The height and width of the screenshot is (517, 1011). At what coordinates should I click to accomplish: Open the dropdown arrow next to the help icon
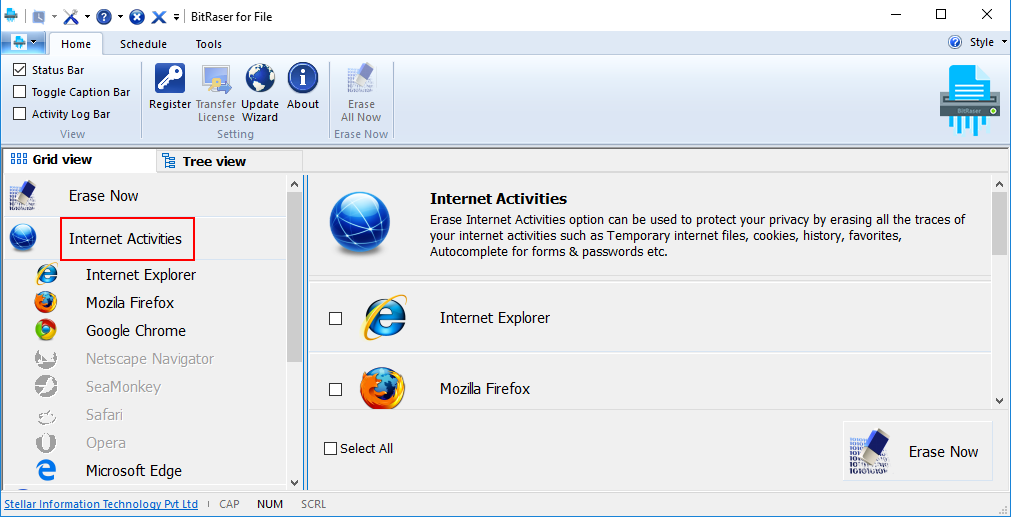click(120, 17)
